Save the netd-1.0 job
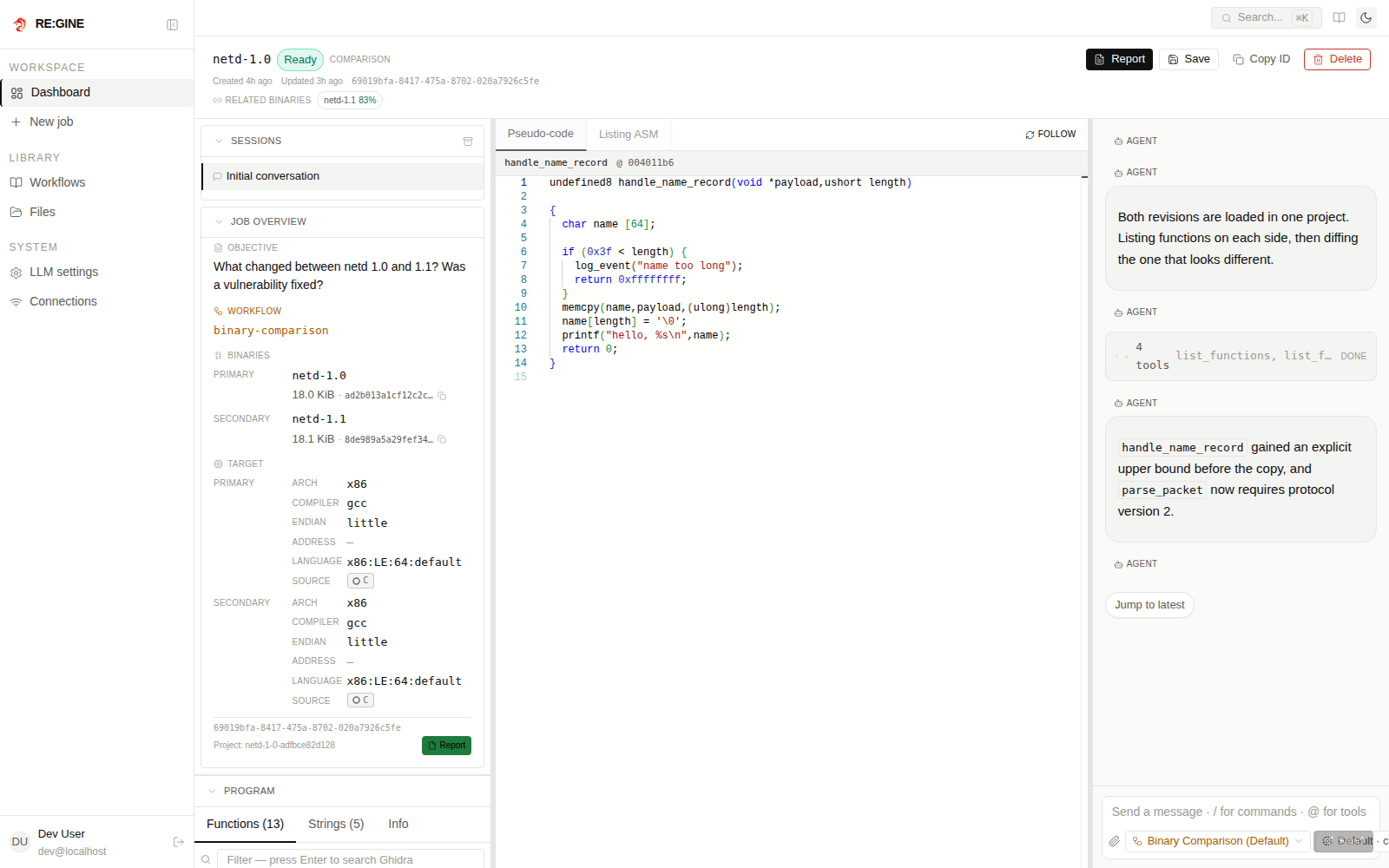Screen dimensions: 1389x868 [x=1188, y=59]
